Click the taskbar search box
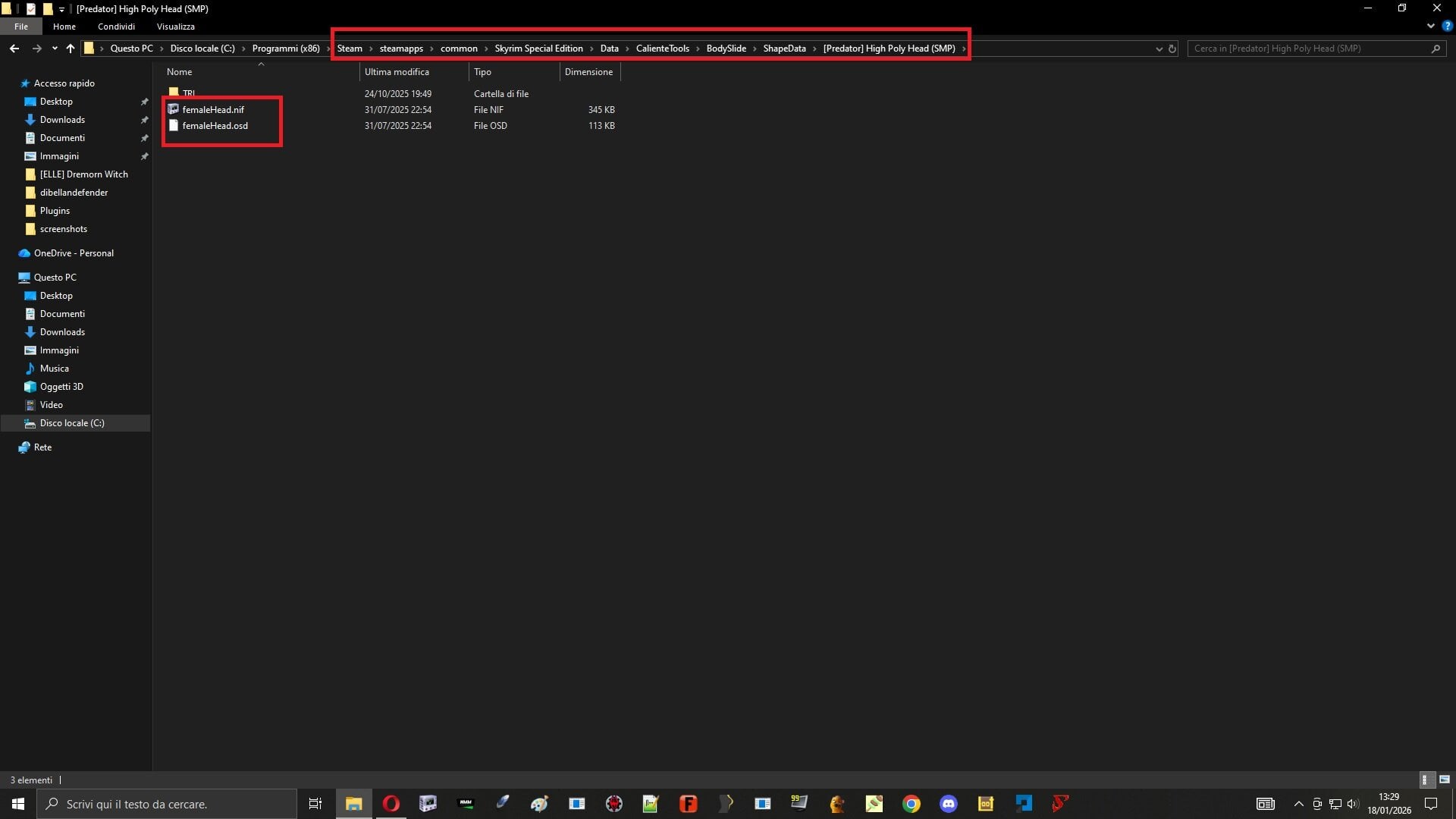The image size is (1456, 819). (167, 804)
